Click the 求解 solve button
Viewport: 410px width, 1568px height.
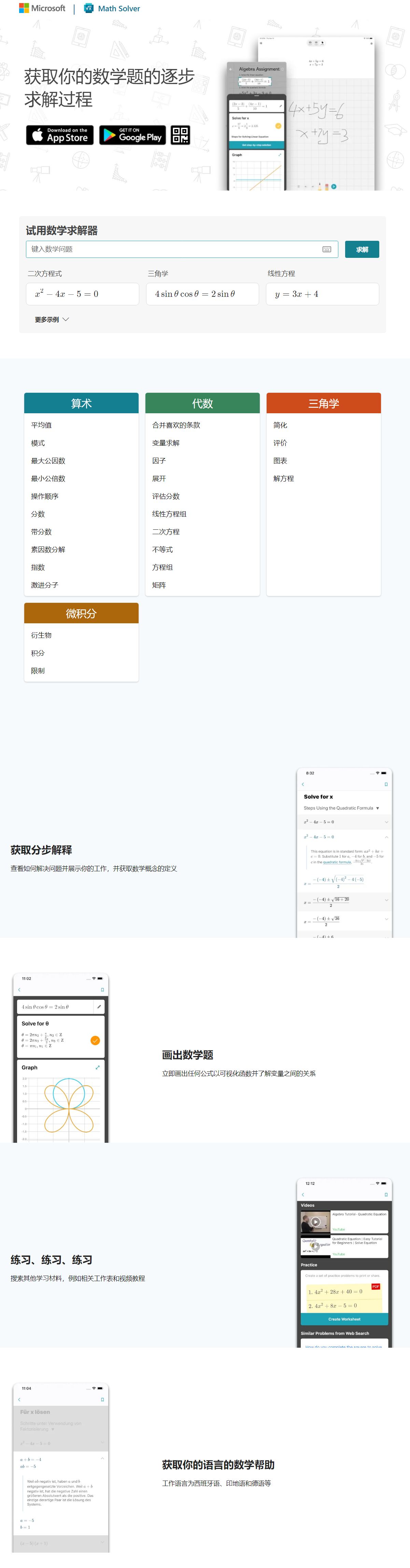(x=362, y=250)
